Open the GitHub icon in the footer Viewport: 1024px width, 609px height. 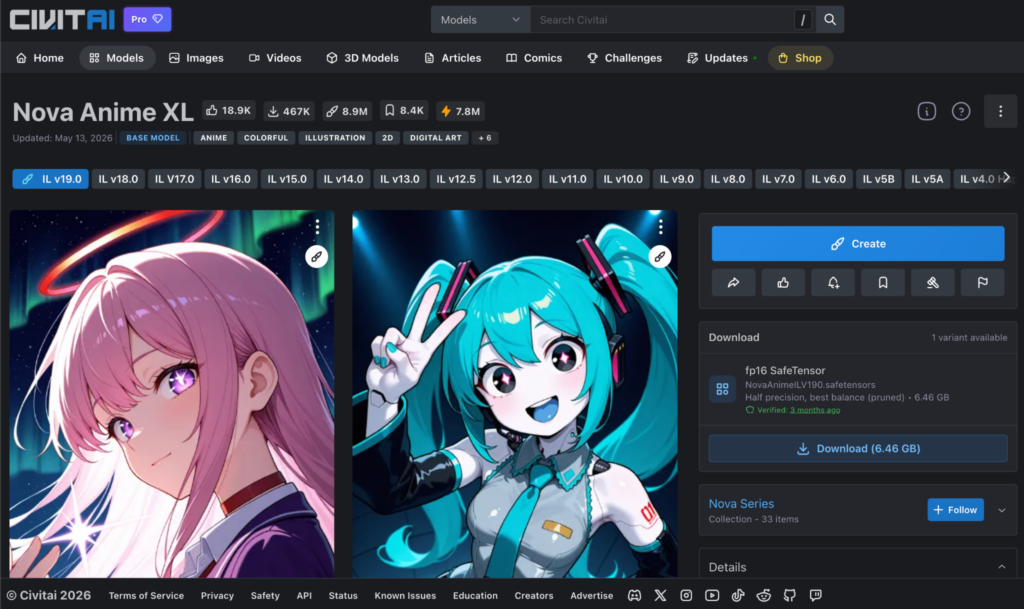790,595
